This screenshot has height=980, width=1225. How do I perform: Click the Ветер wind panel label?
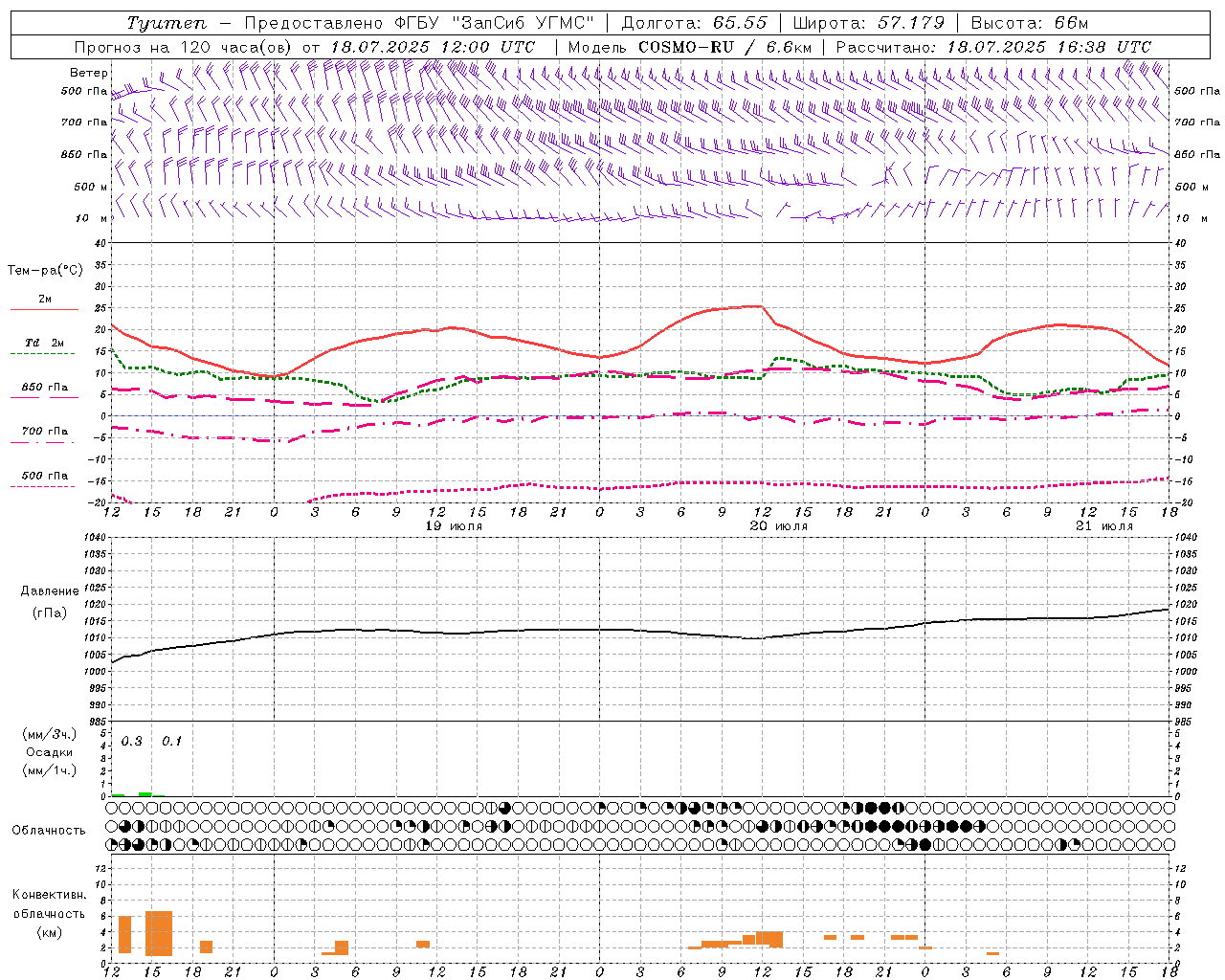[88, 73]
